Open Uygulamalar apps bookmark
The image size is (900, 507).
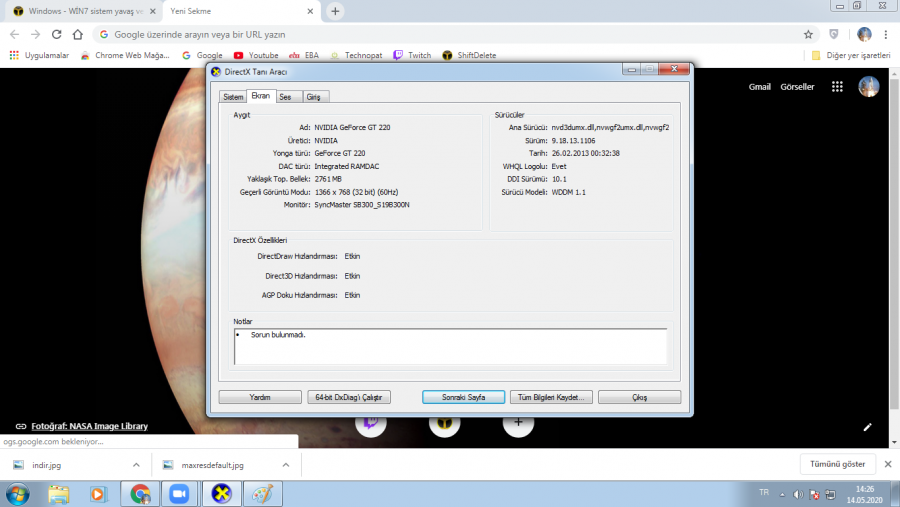pyautogui.click(x=39, y=55)
